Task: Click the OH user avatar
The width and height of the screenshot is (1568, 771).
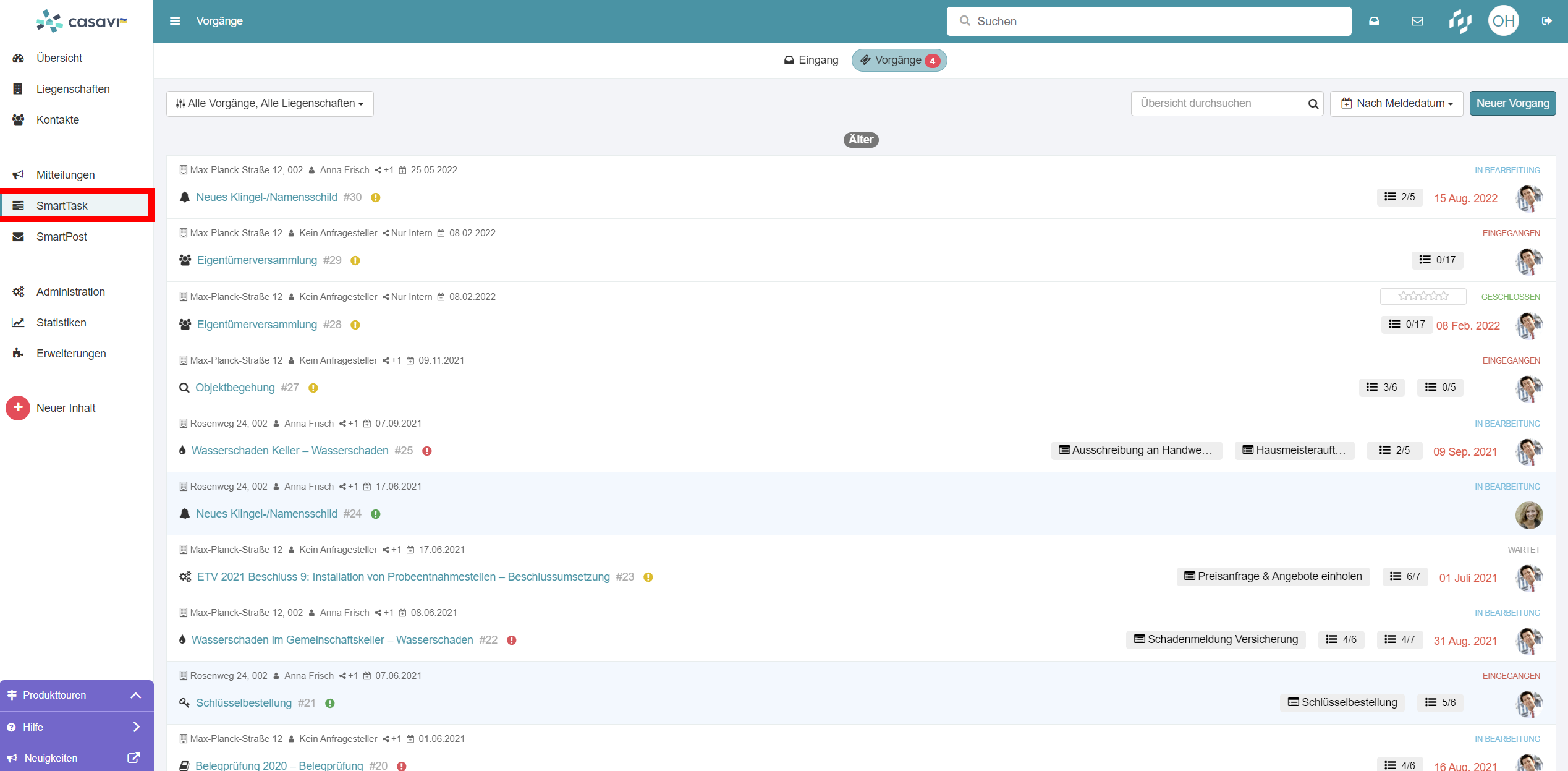Action: tap(1503, 21)
